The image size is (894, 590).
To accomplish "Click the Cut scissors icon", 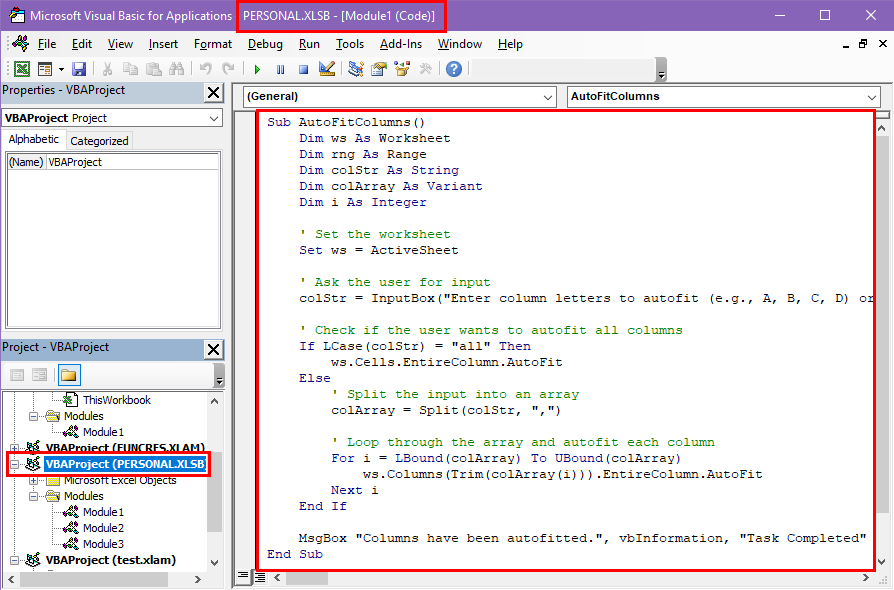I will point(107,70).
